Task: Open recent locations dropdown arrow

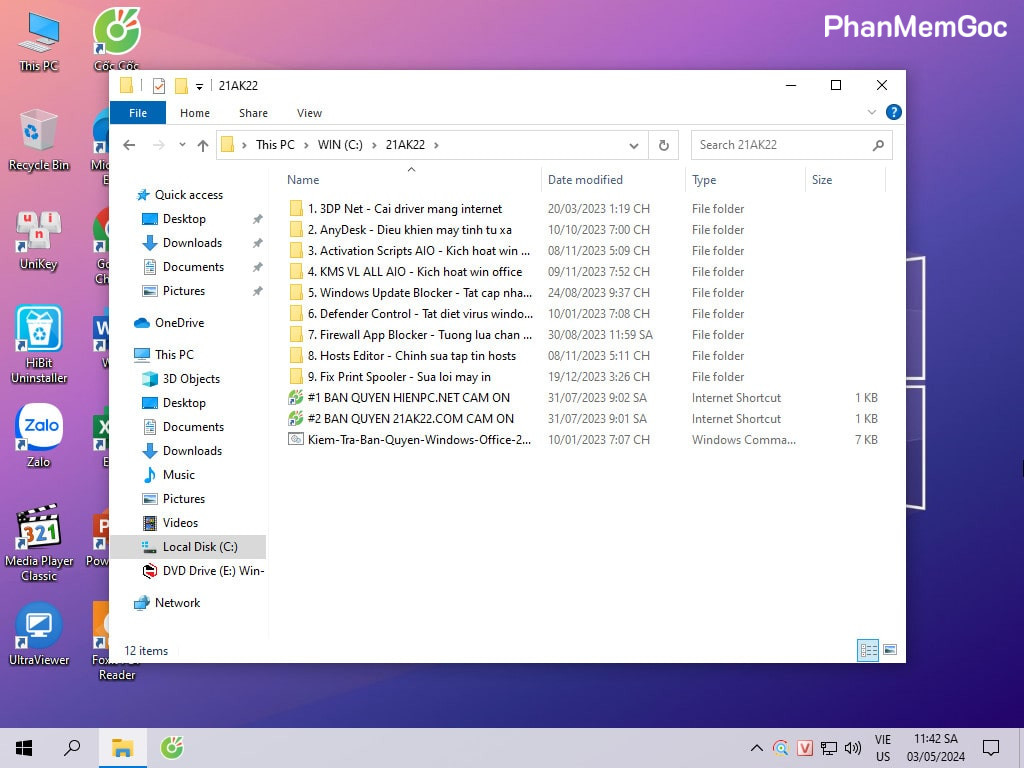Action: click(x=182, y=145)
